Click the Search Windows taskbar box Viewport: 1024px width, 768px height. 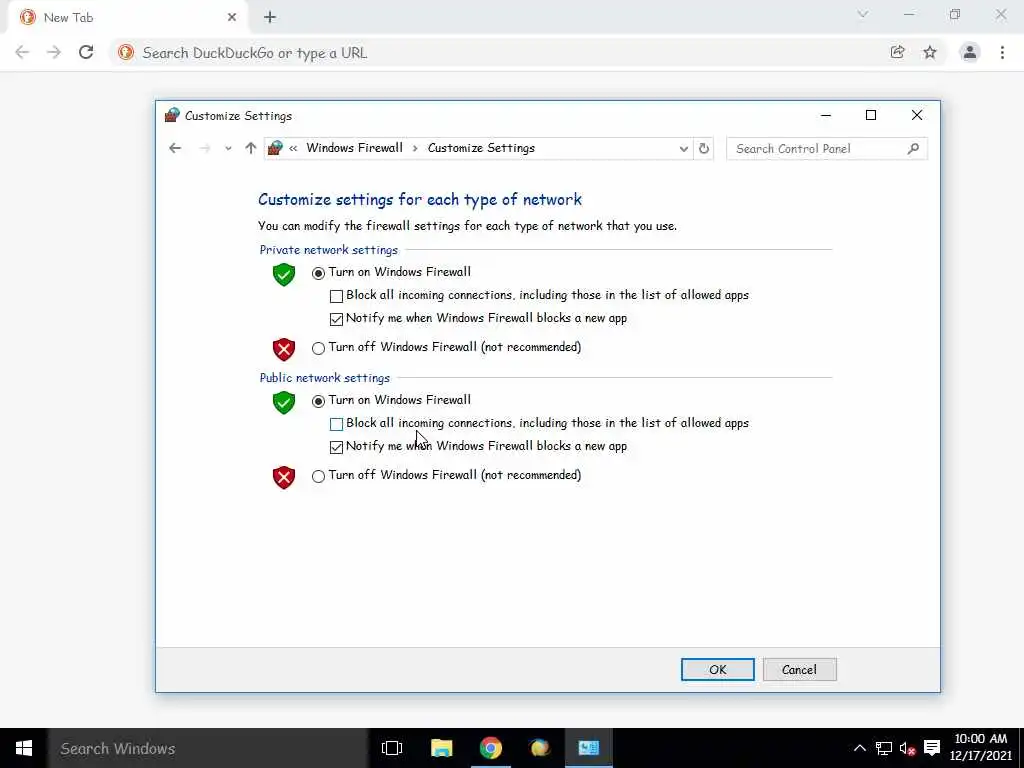[x=208, y=748]
